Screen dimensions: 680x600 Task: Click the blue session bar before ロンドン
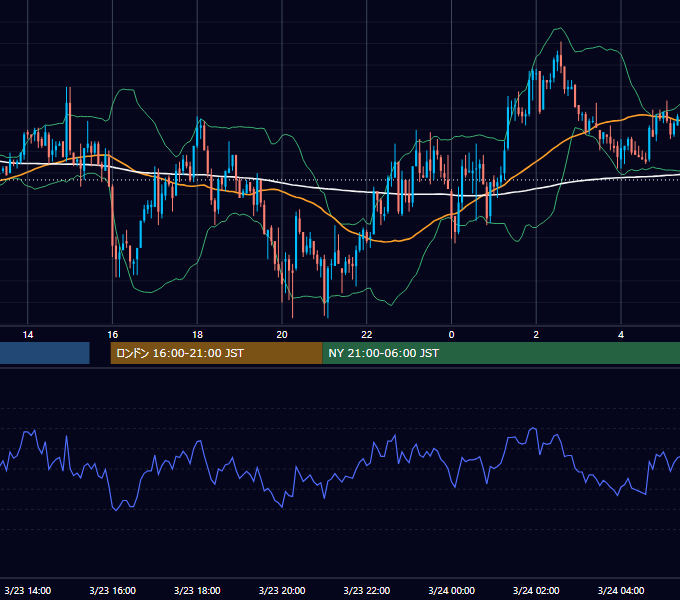[x=45, y=353]
